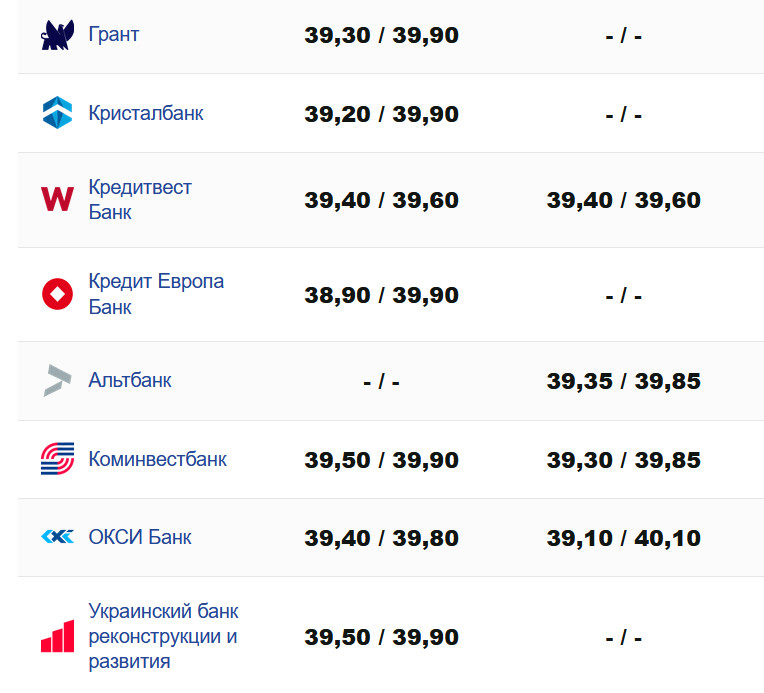
Task: Open Украинский банк реконструкции и развития link
Action: coord(163,636)
